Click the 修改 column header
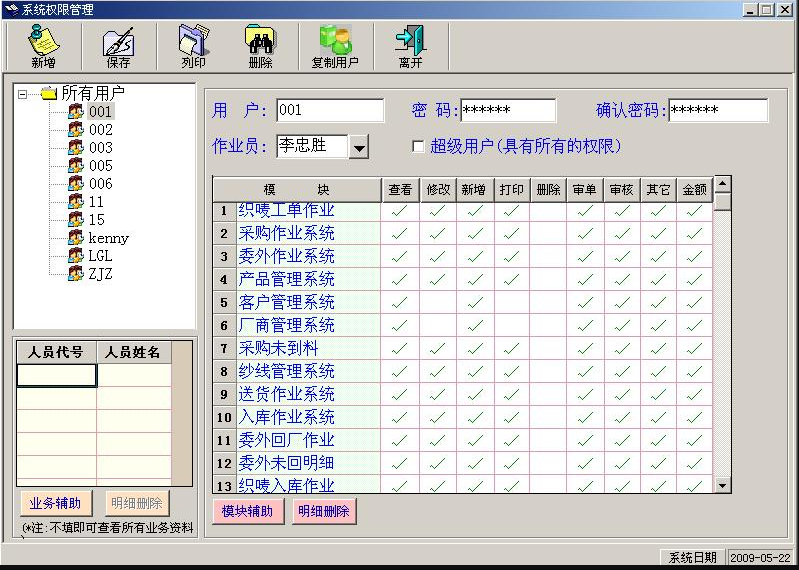This screenshot has height=570, width=799. point(438,190)
